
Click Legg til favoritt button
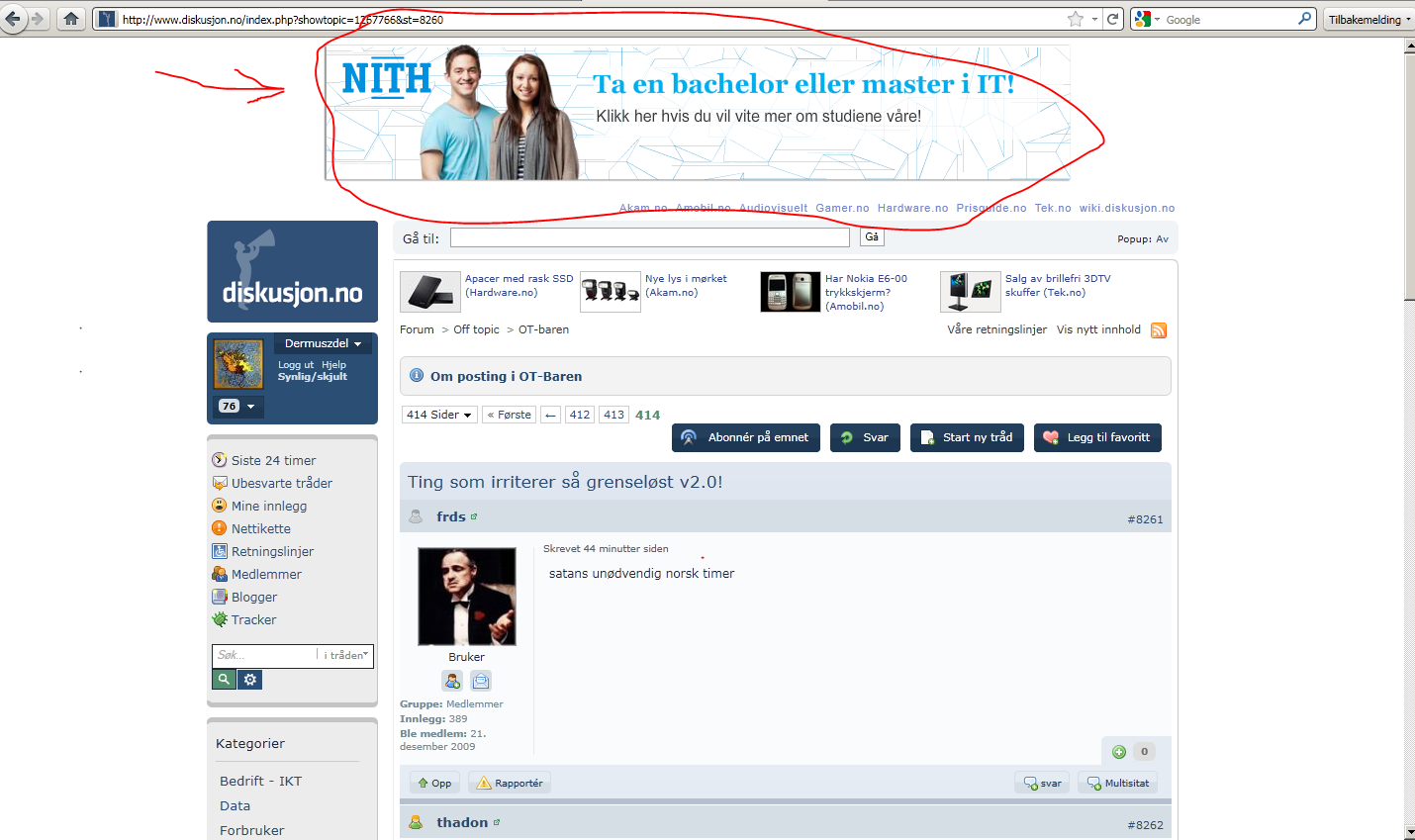point(1097,437)
